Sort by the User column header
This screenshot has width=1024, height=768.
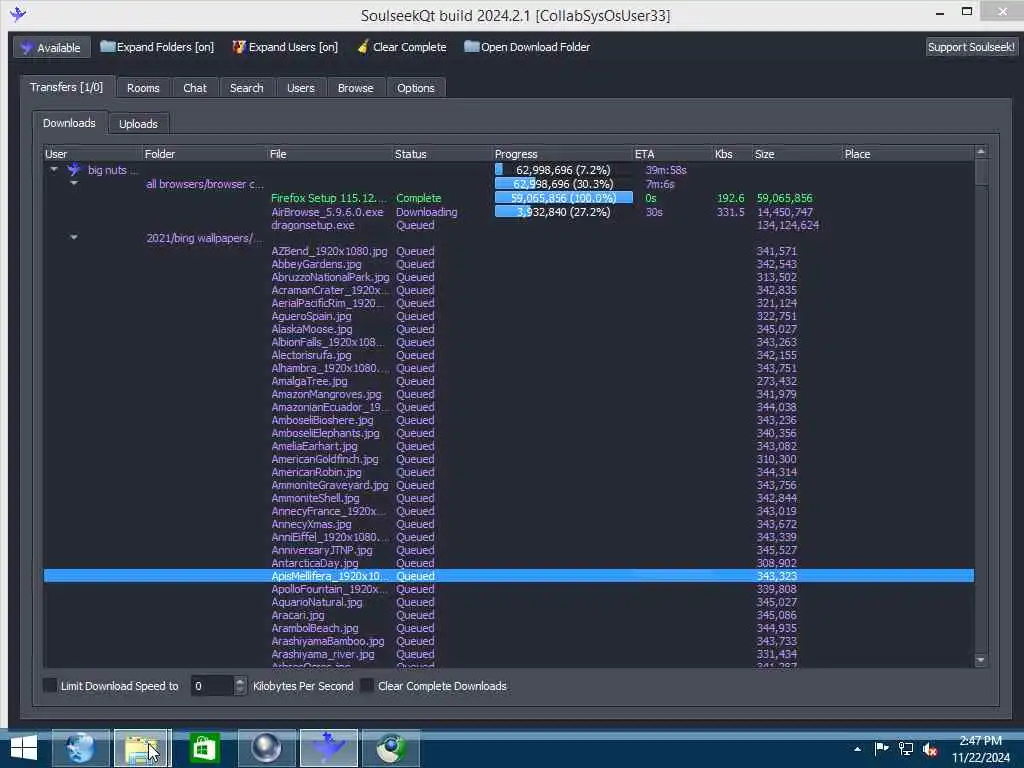point(92,154)
